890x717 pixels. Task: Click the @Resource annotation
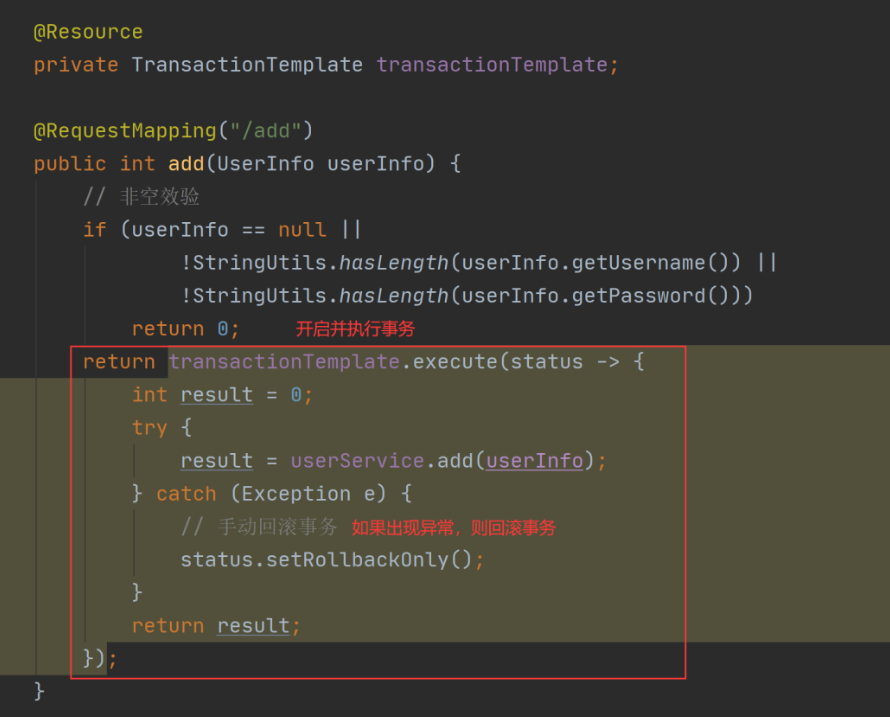tap(88, 32)
